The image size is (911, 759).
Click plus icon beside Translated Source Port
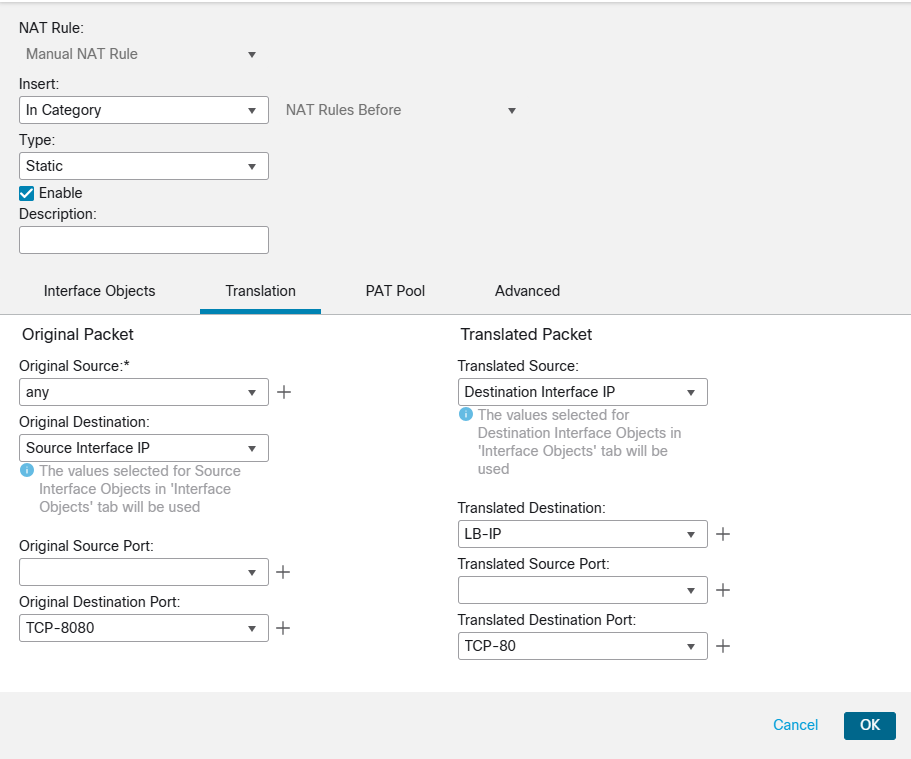723,590
